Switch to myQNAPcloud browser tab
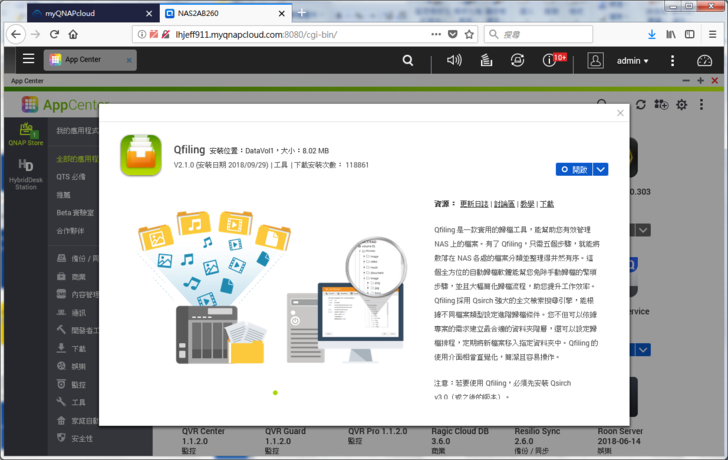Viewport: 728px width, 460px height. 78,14
